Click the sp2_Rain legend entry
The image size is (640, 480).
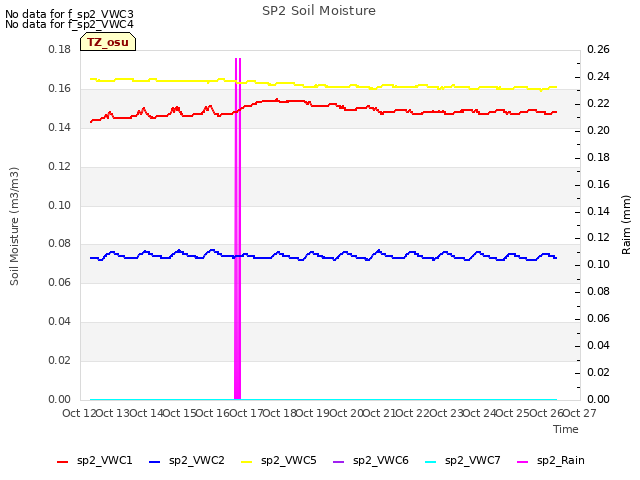(x=551, y=461)
